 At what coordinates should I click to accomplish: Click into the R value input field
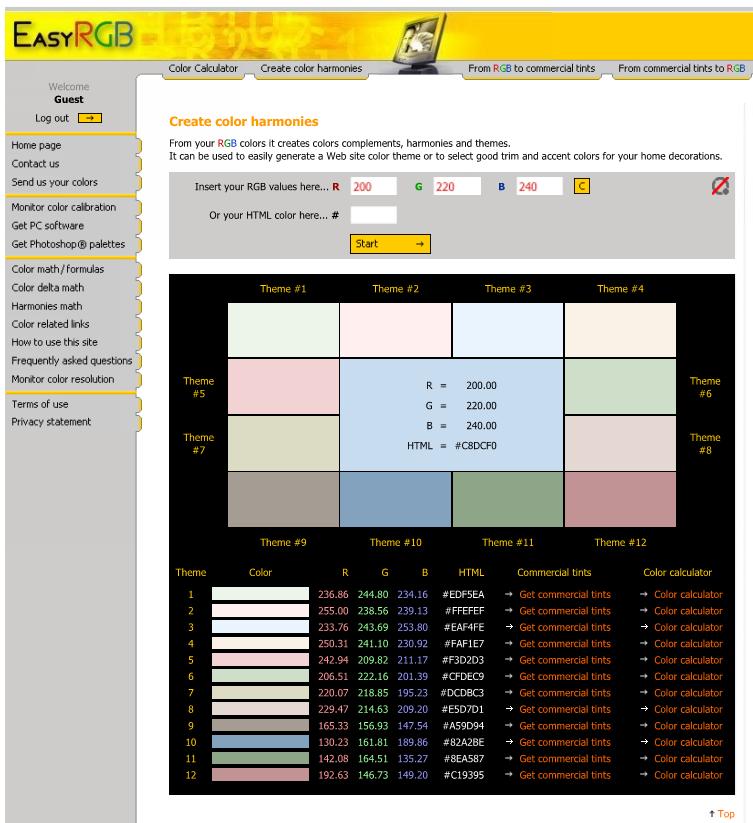[373, 187]
